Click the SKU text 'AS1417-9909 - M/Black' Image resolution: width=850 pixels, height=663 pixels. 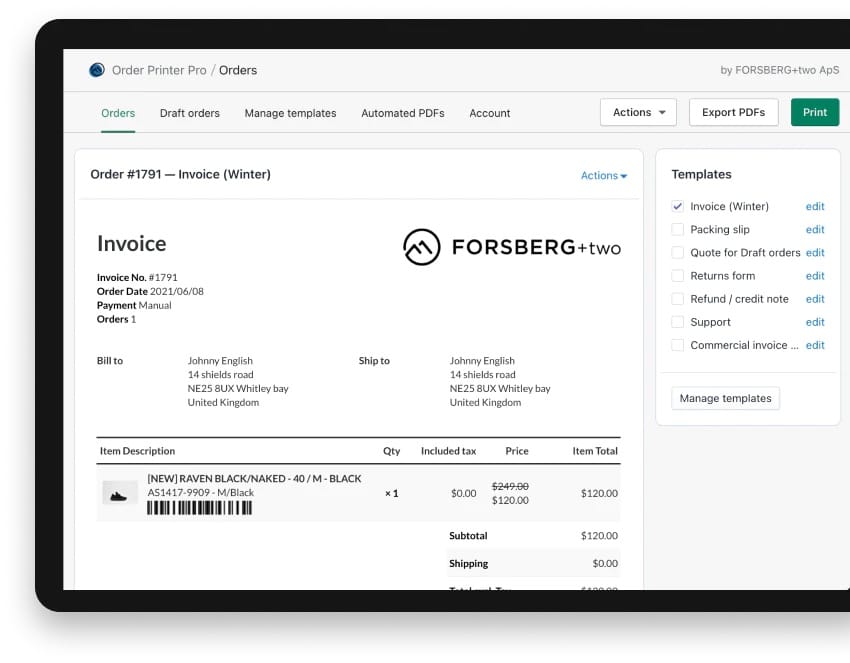click(201, 493)
